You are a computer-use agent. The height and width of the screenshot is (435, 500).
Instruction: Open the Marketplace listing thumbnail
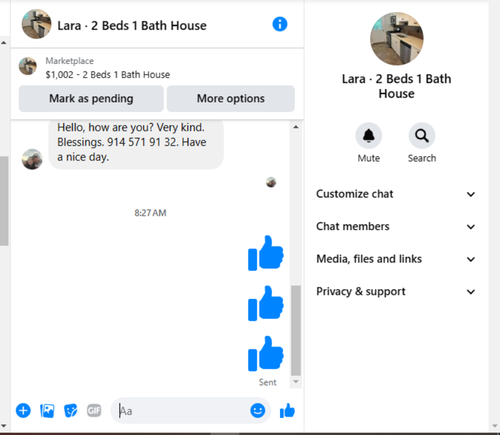28,66
